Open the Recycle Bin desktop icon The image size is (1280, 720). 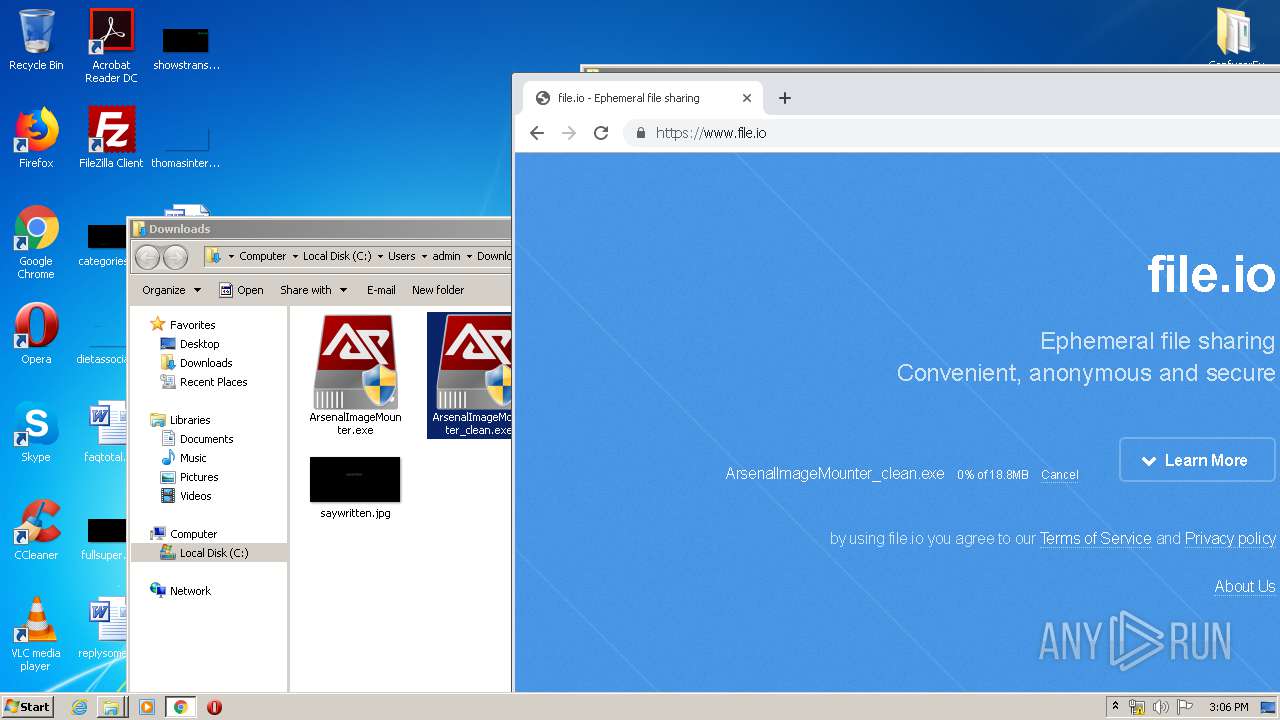(x=36, y=40)
